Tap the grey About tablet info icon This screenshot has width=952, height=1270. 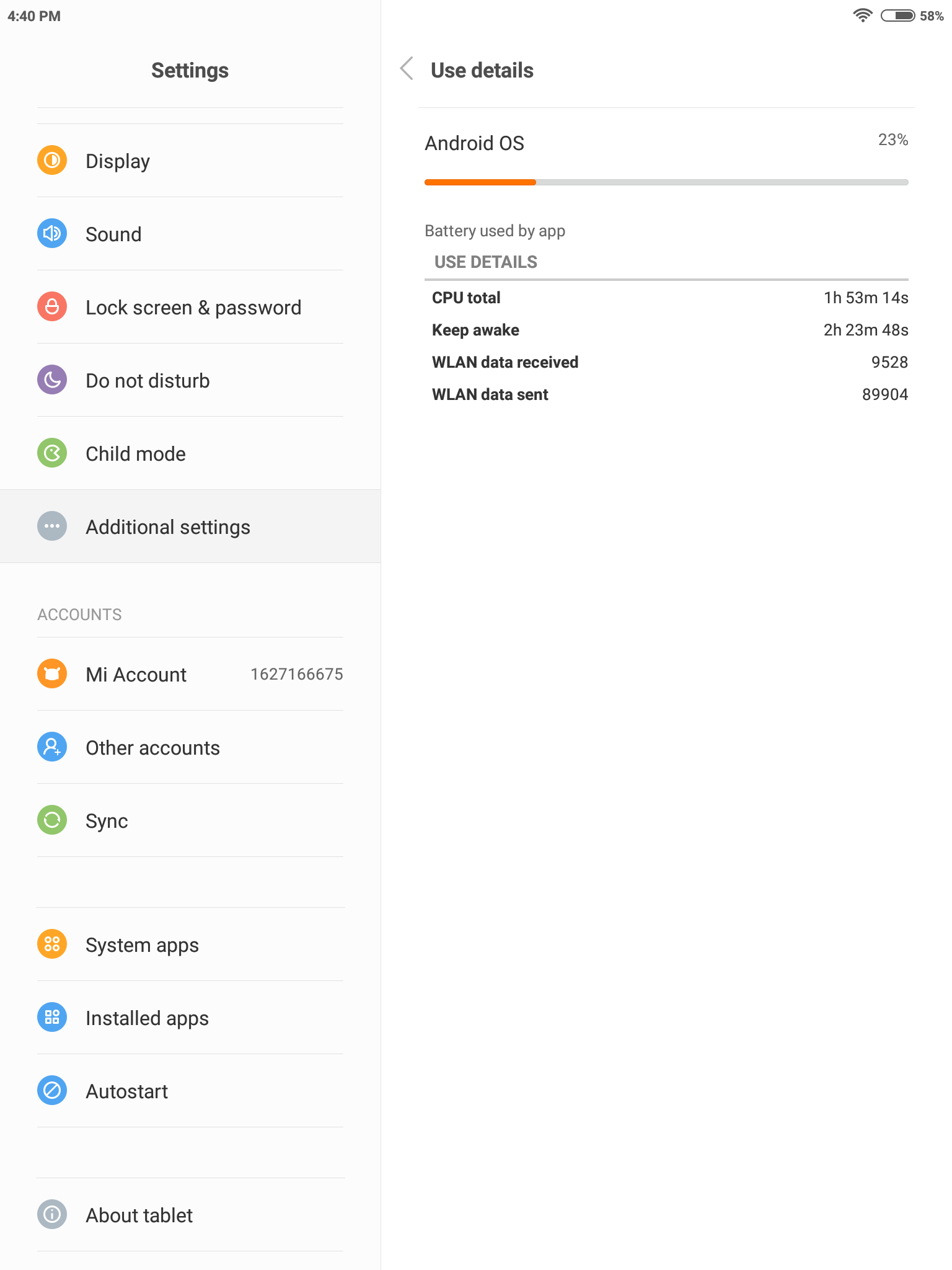click(x=52, y=1215)
